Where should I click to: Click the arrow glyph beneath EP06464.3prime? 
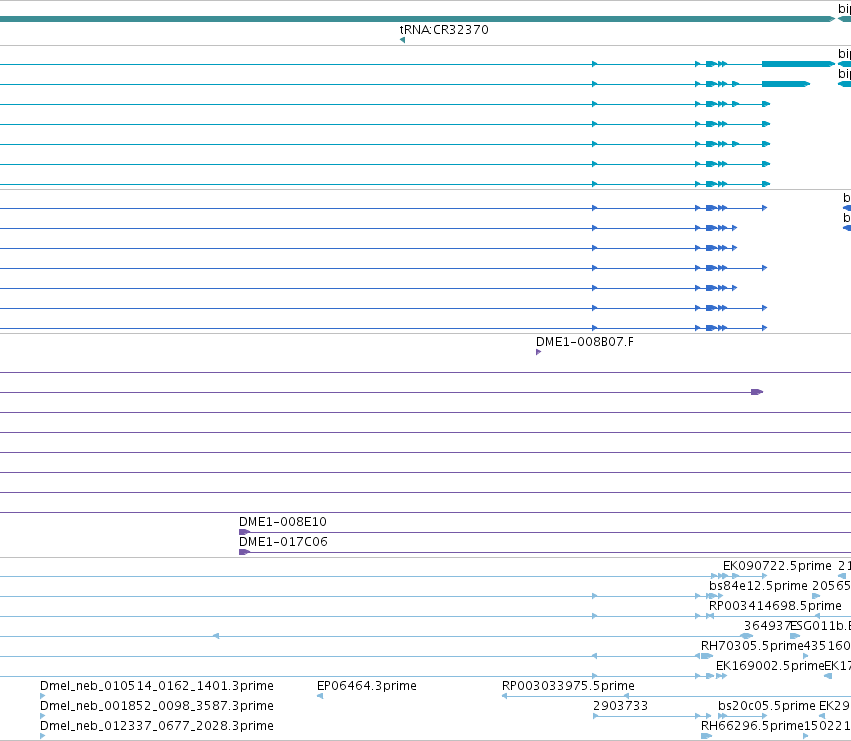click(x=320, y=696)
